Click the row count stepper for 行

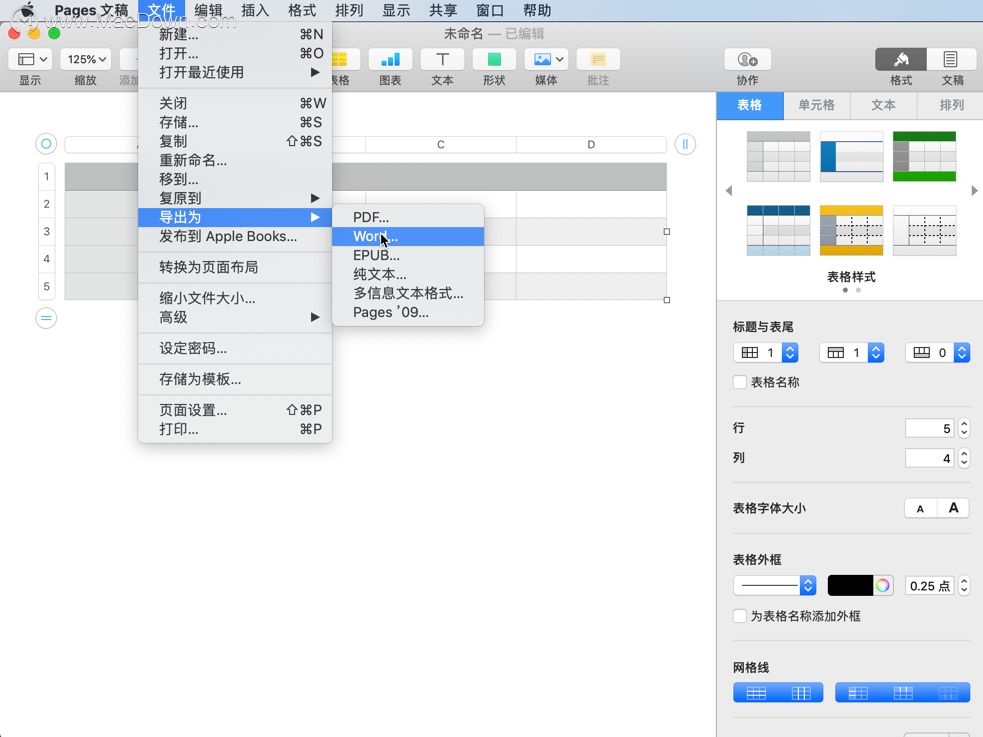tap(964, 428)
